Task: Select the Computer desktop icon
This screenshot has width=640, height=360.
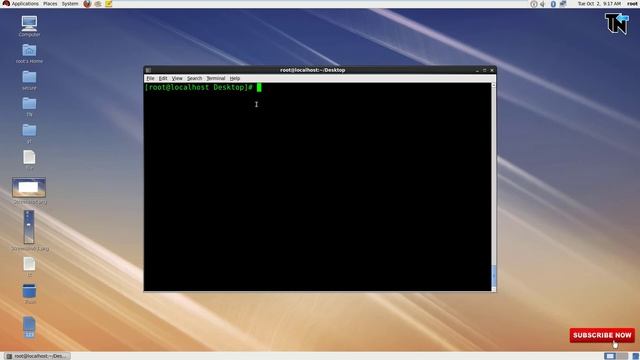Action: point(29,26)
